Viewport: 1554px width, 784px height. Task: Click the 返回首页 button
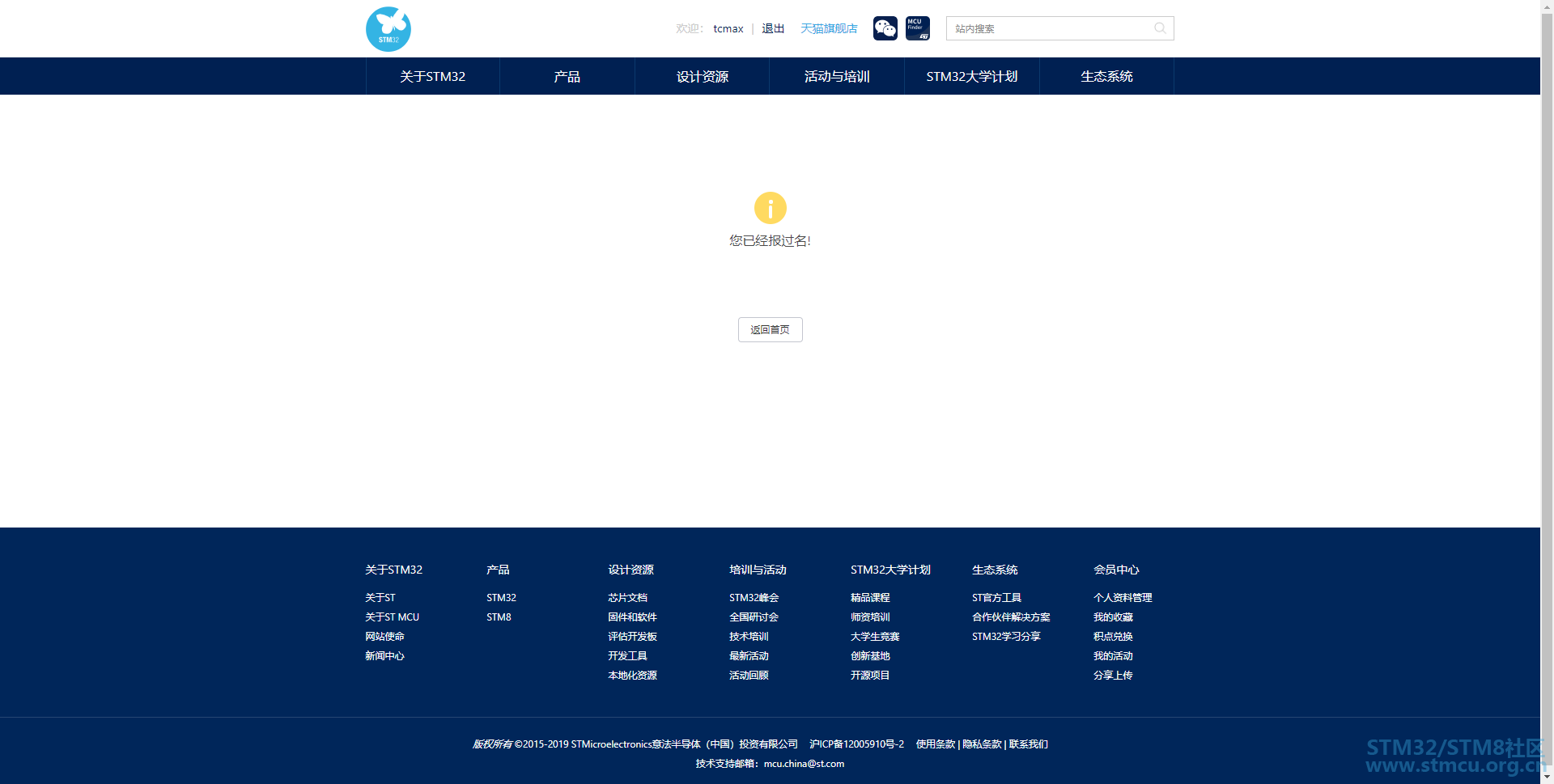click(x=770, y=329)
